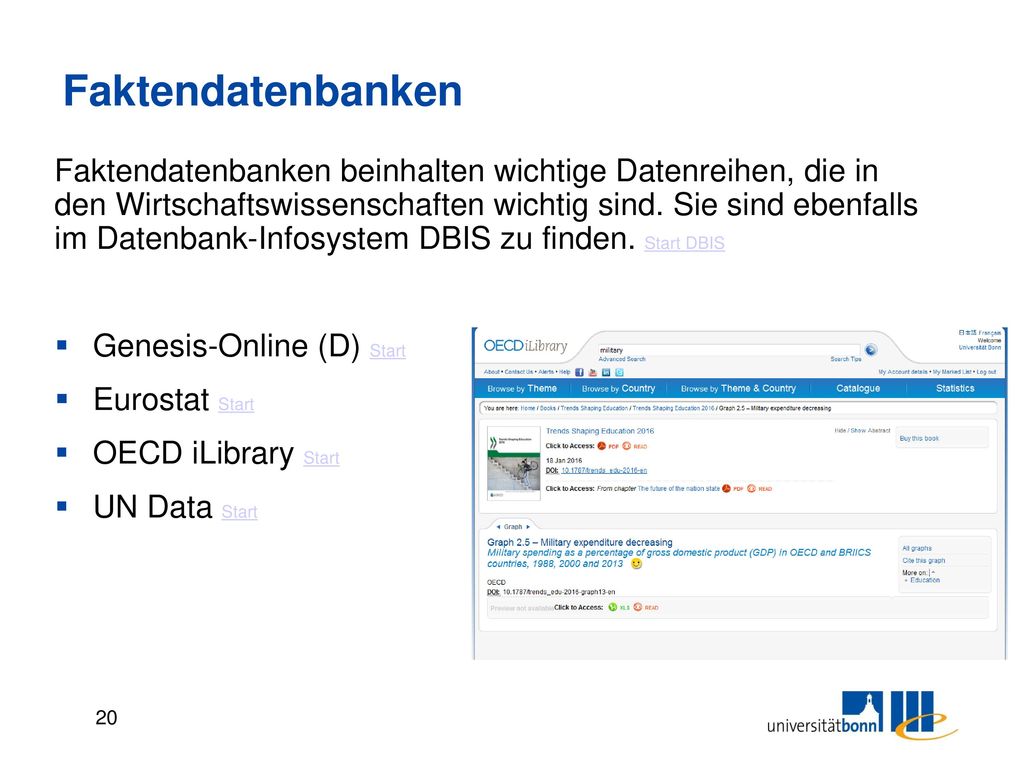Select Browse by Theme tab

pos(522,389)
